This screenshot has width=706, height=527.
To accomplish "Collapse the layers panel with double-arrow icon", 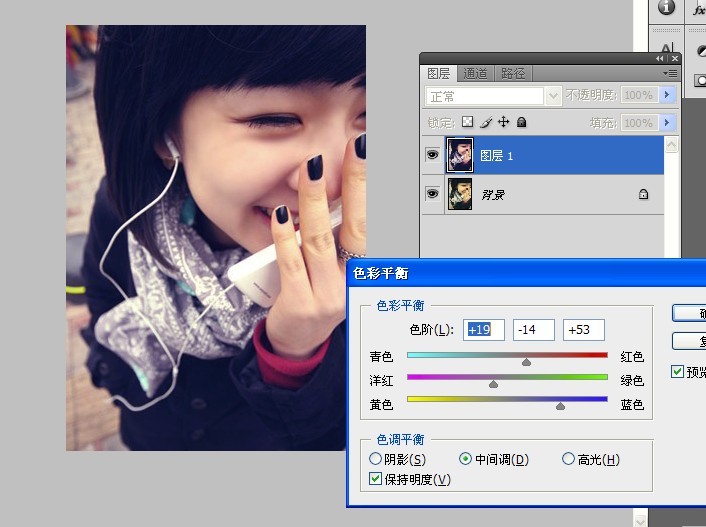I will tap(659, 59).
